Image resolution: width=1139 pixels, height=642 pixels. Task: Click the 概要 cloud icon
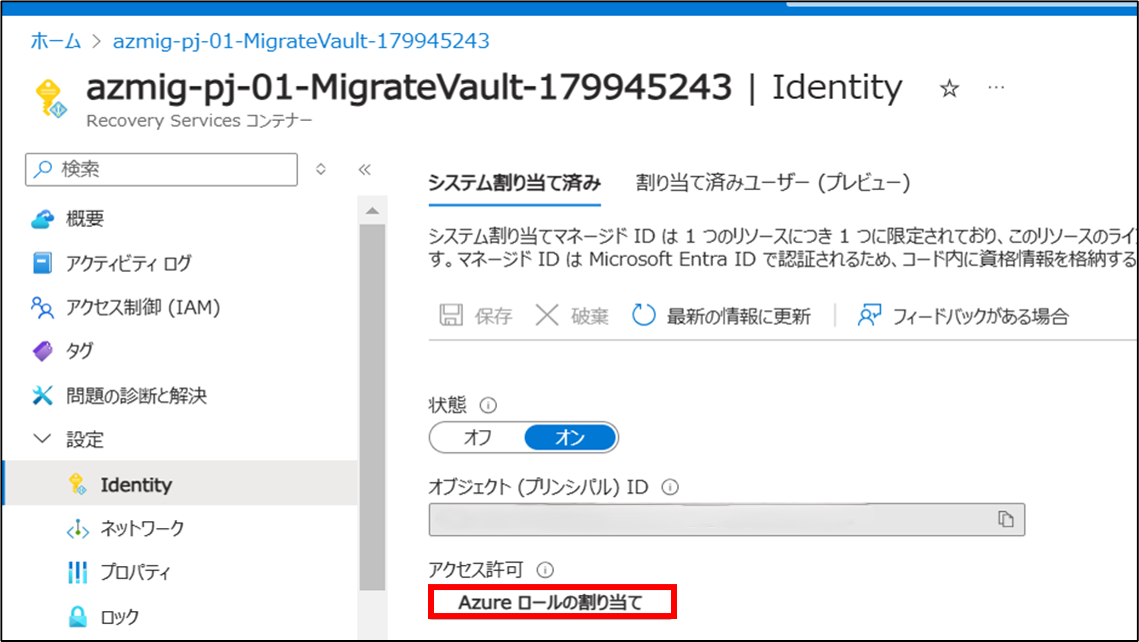click(42, 219)
